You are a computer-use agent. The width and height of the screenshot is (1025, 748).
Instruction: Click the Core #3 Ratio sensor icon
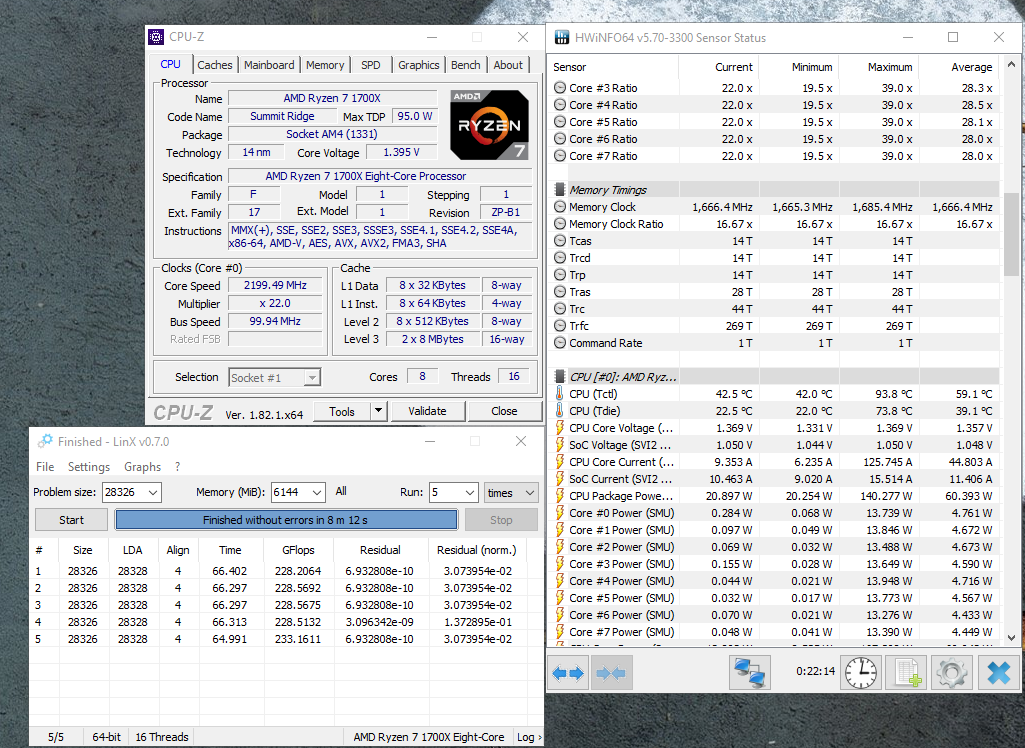coord(560,88)
